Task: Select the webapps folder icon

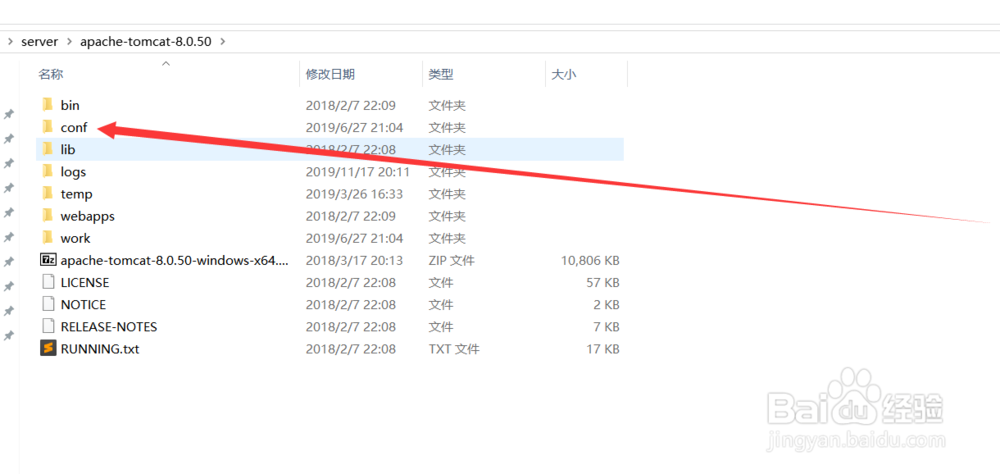Action: 47,216
